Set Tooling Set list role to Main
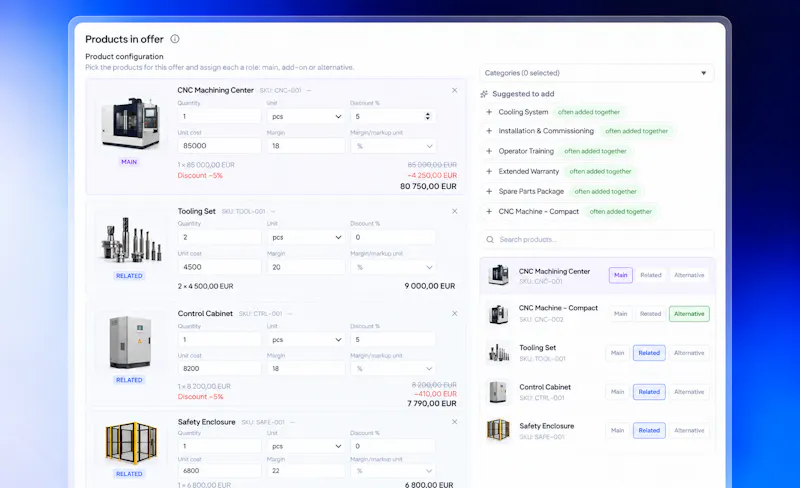This screenshot has width=800, height=488. coord(617,353)
